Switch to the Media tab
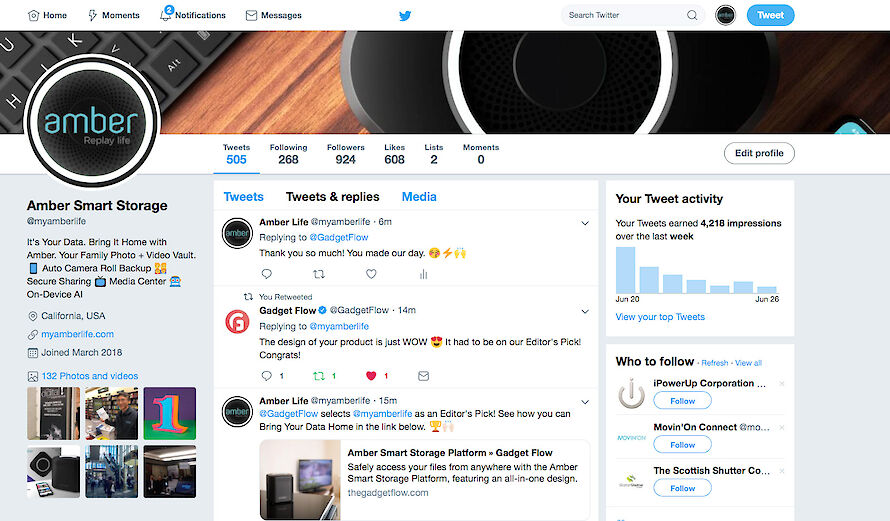The width and height of the screenshot is (890, 521). point(419,197)
